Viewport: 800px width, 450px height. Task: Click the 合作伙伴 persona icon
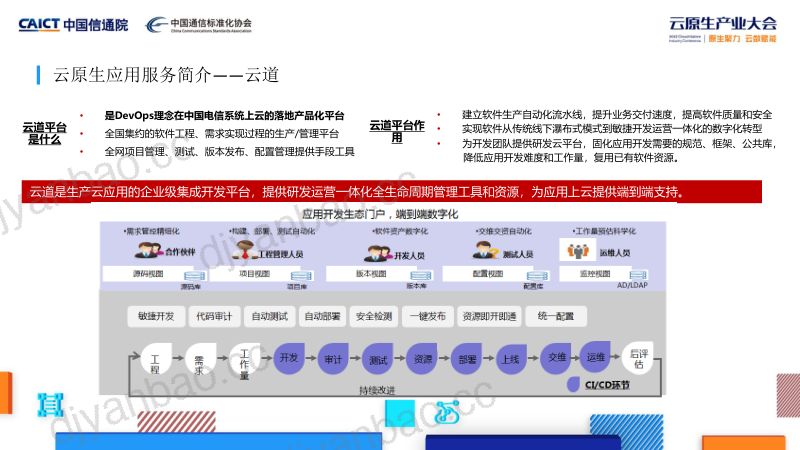tap(149, 250)
